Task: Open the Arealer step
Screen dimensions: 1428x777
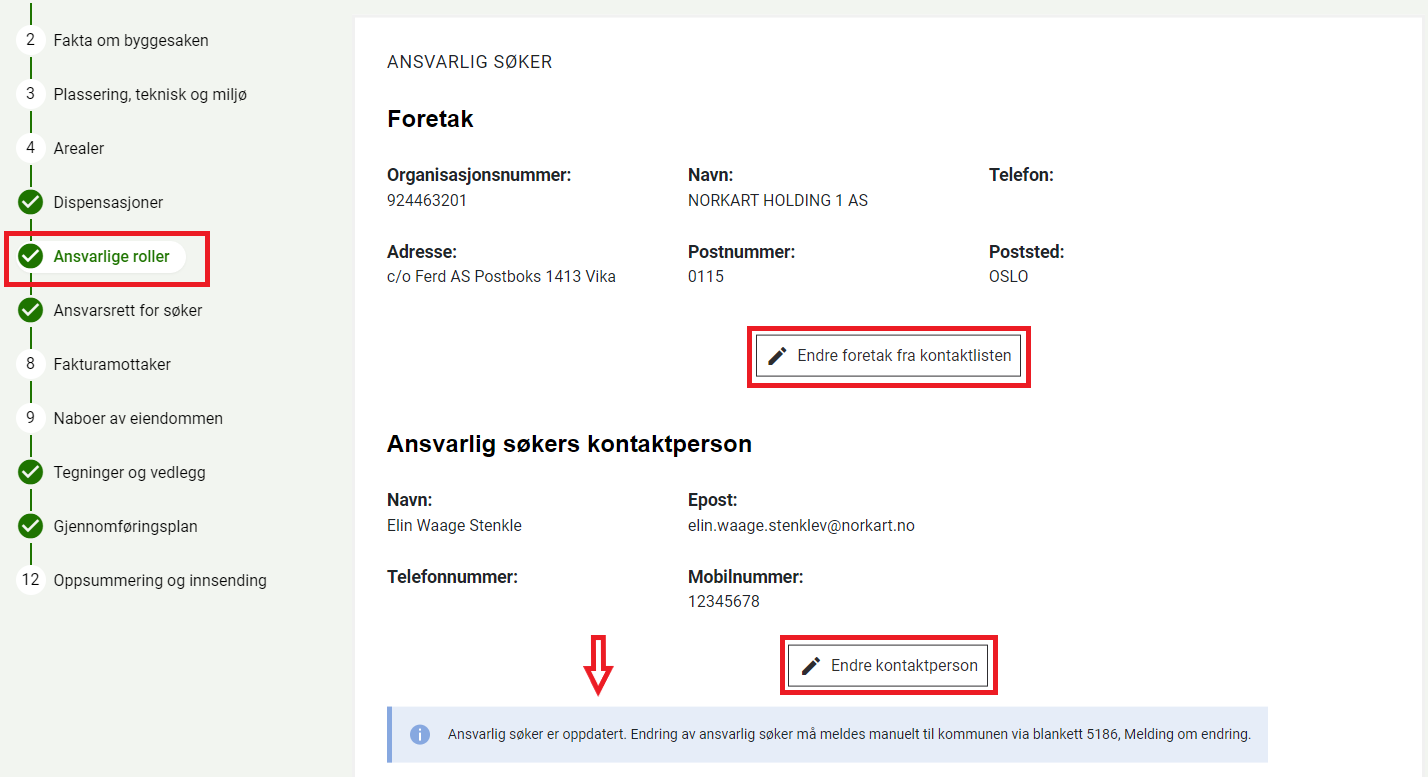Action: tap(79, 149)
